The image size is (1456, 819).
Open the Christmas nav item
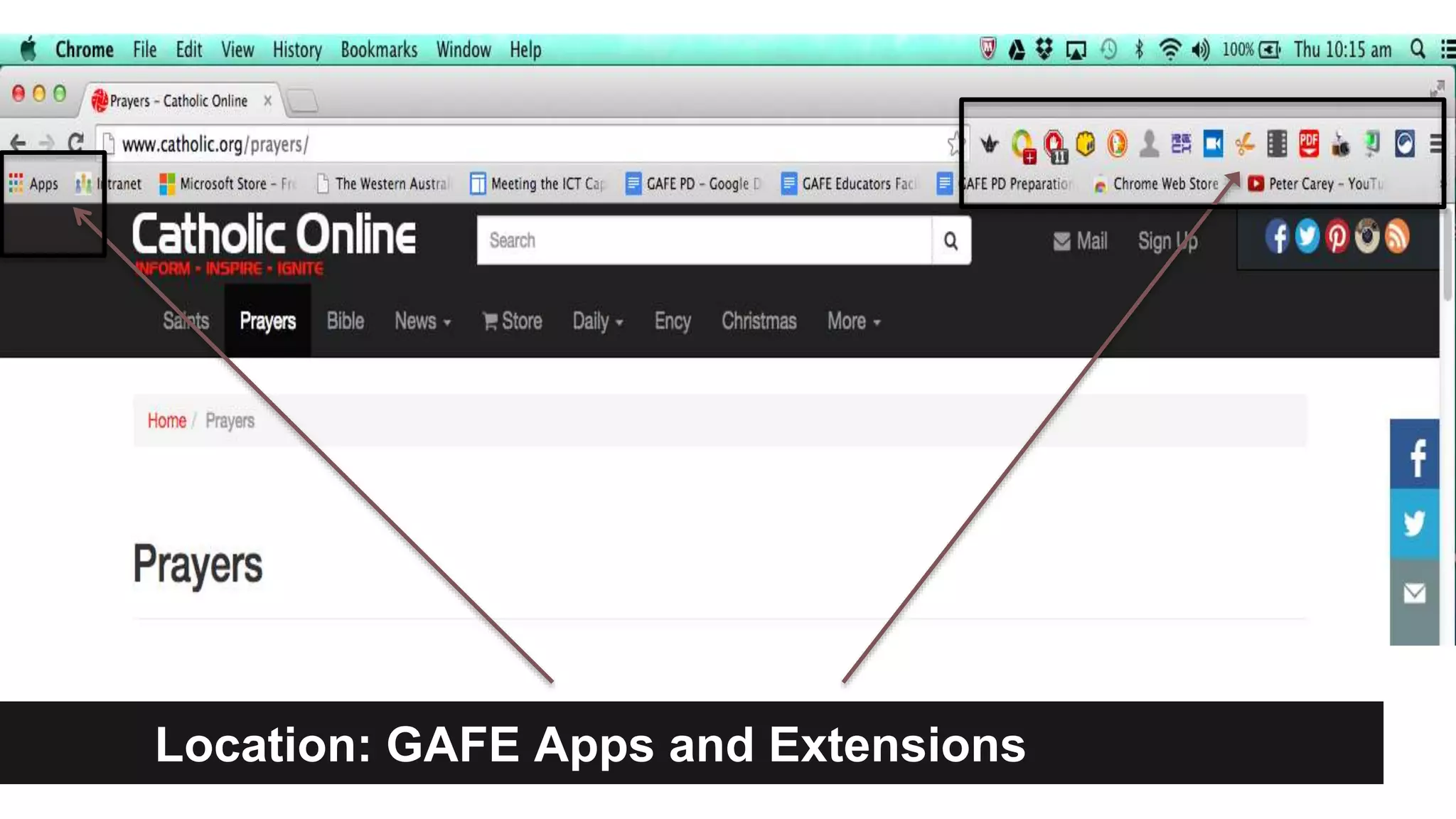pyautogui.click(x=759, y=321)
